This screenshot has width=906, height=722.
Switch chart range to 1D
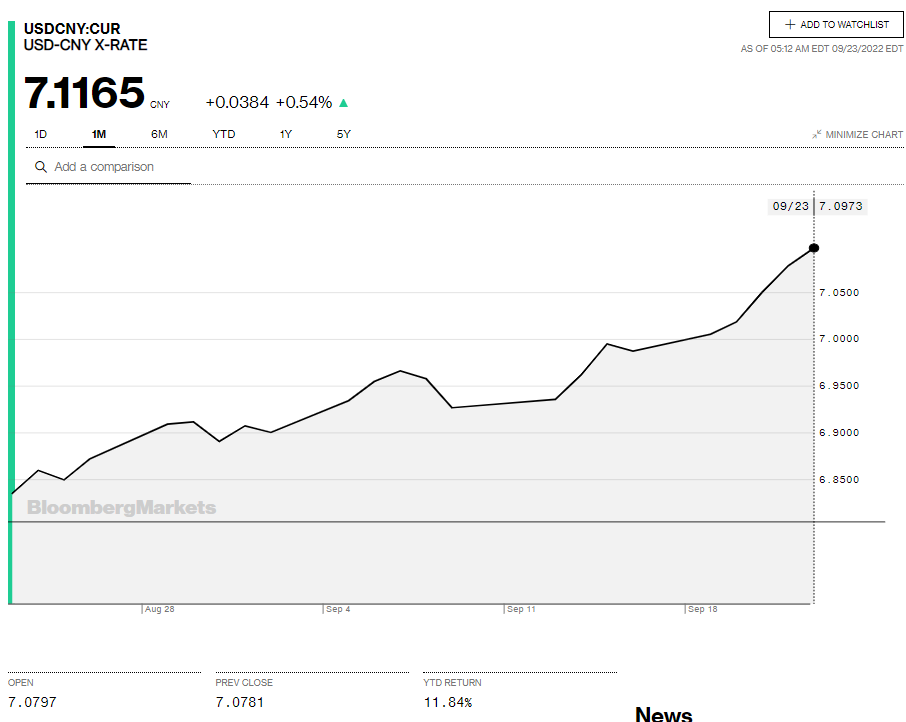[x=41, y=134]
